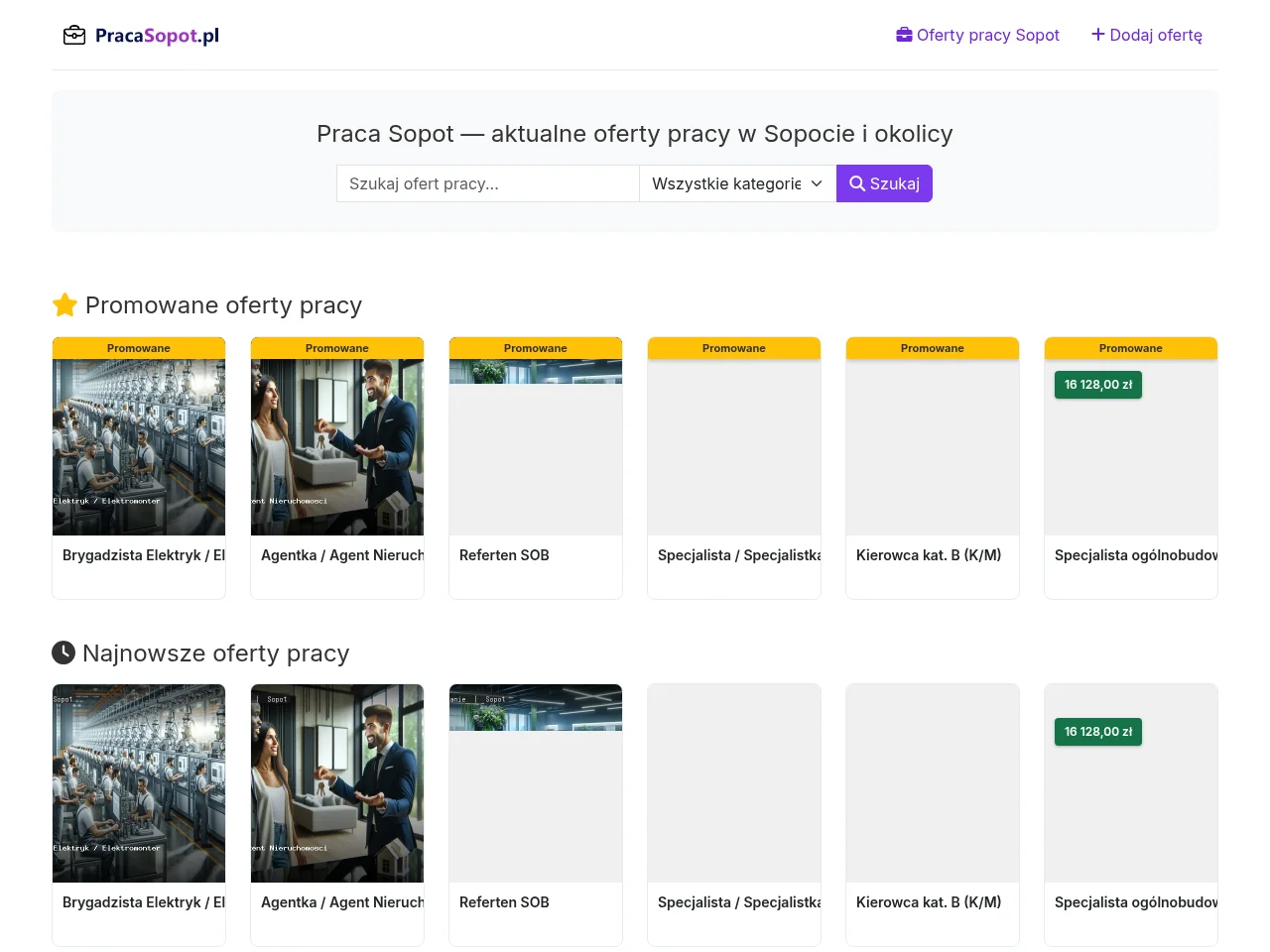Click Promowane label on Specjalista / Specjalistka card

coord(734,348)
